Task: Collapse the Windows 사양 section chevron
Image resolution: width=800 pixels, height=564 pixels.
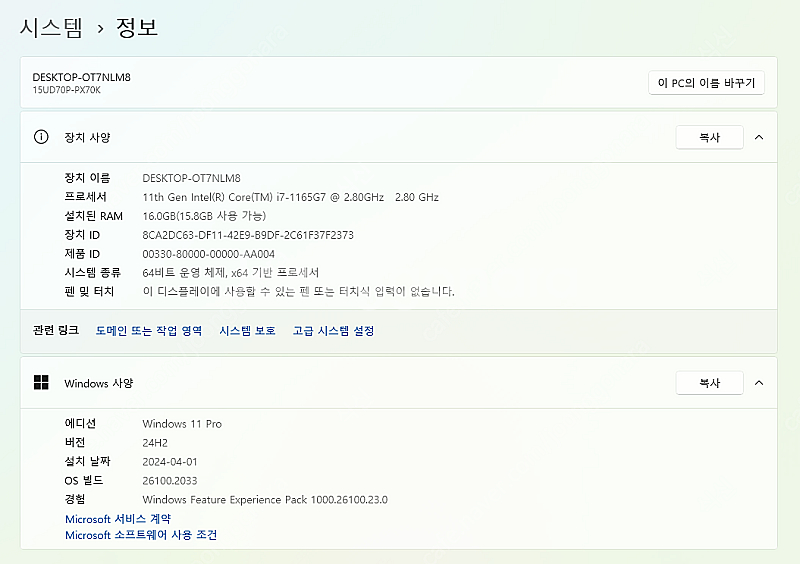Action: point(759,383)
